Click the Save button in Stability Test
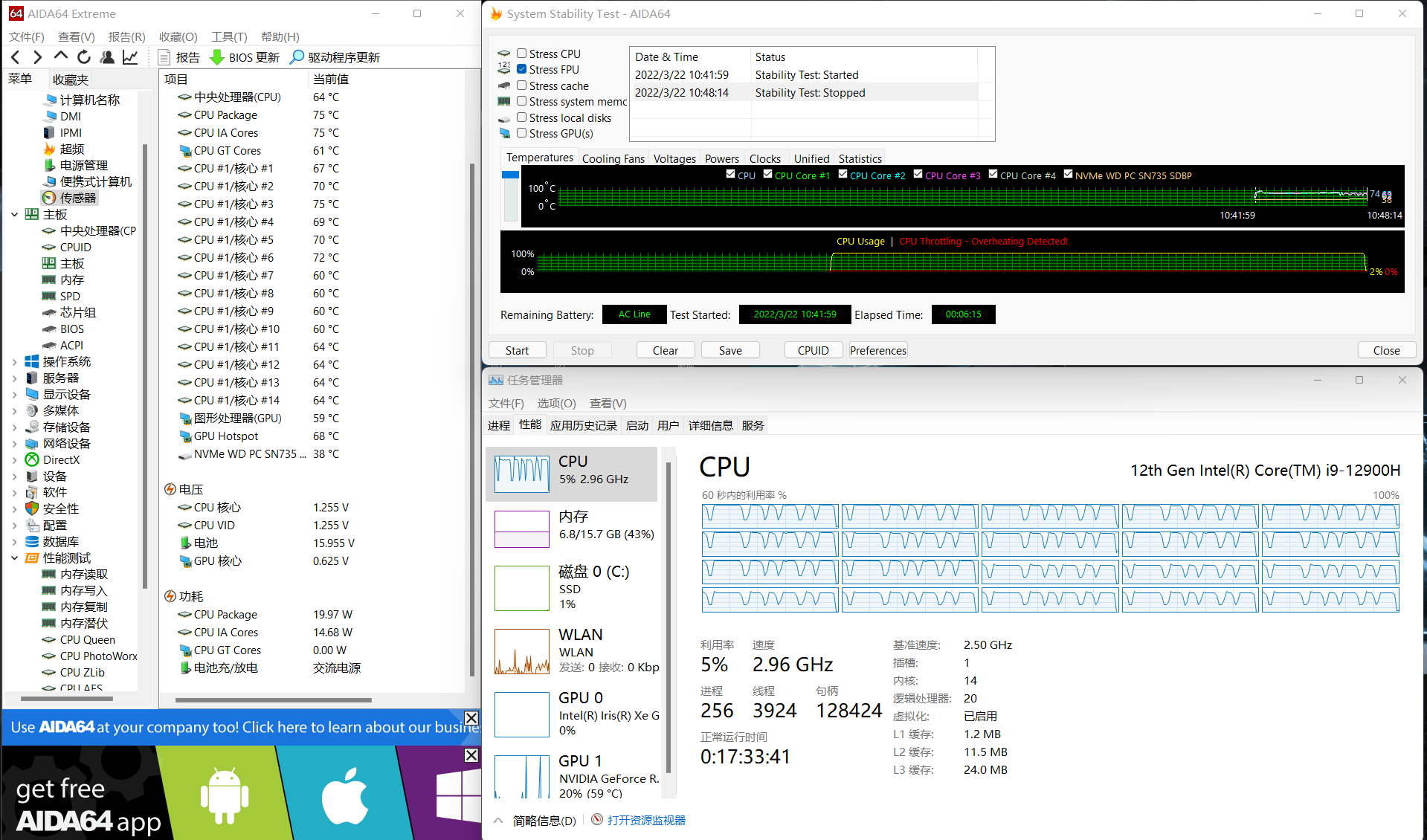This screenshot has width=1427, height=840. click(730, 350)
